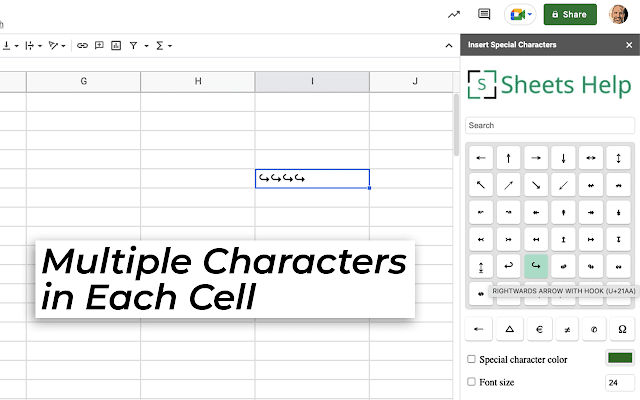Open the filter views dropdown arrow
This screenshot has width=640, height=400.
146,46
